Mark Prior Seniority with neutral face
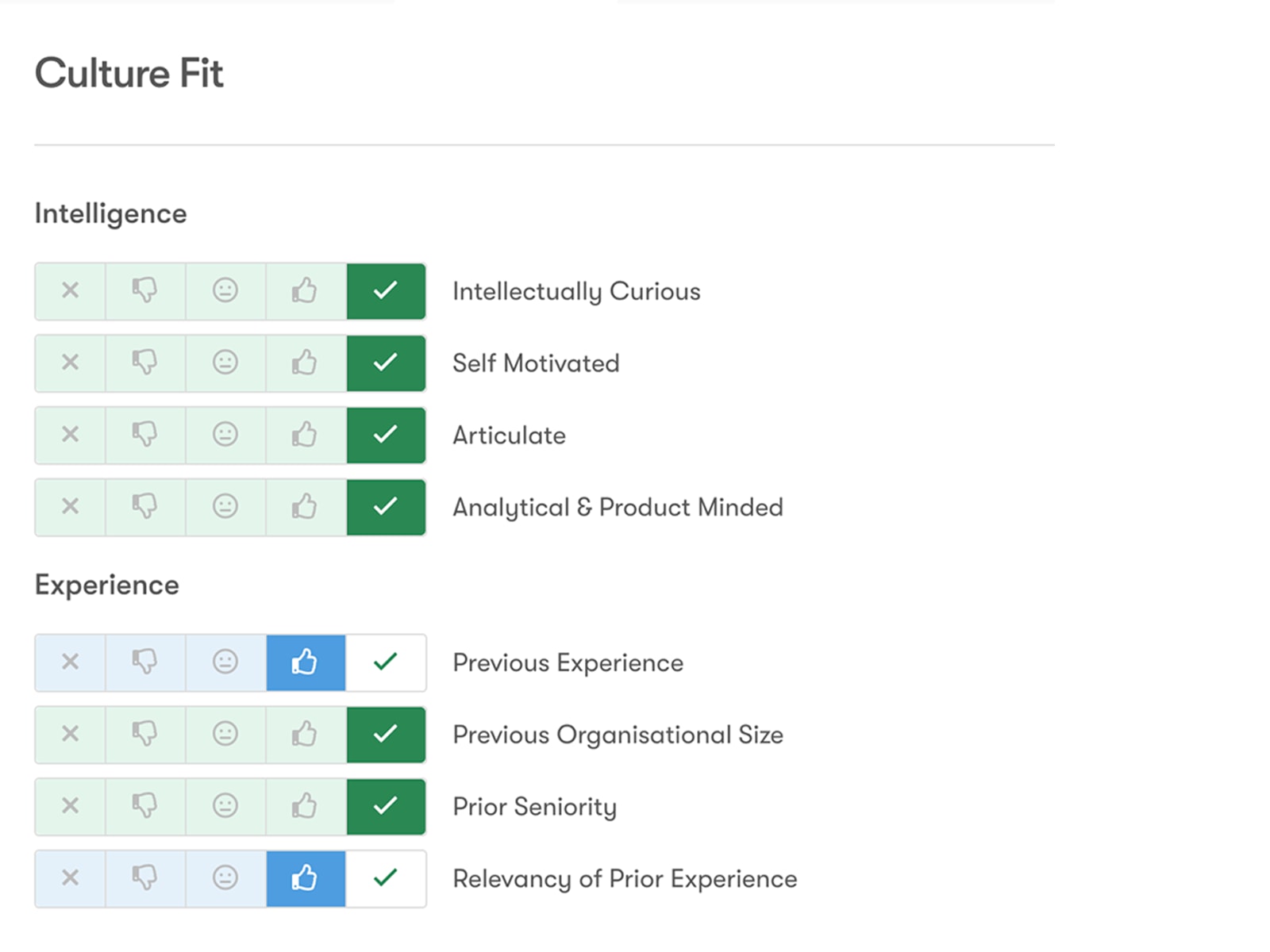Screen dimensions: 1270x952 tap(225, 807)
